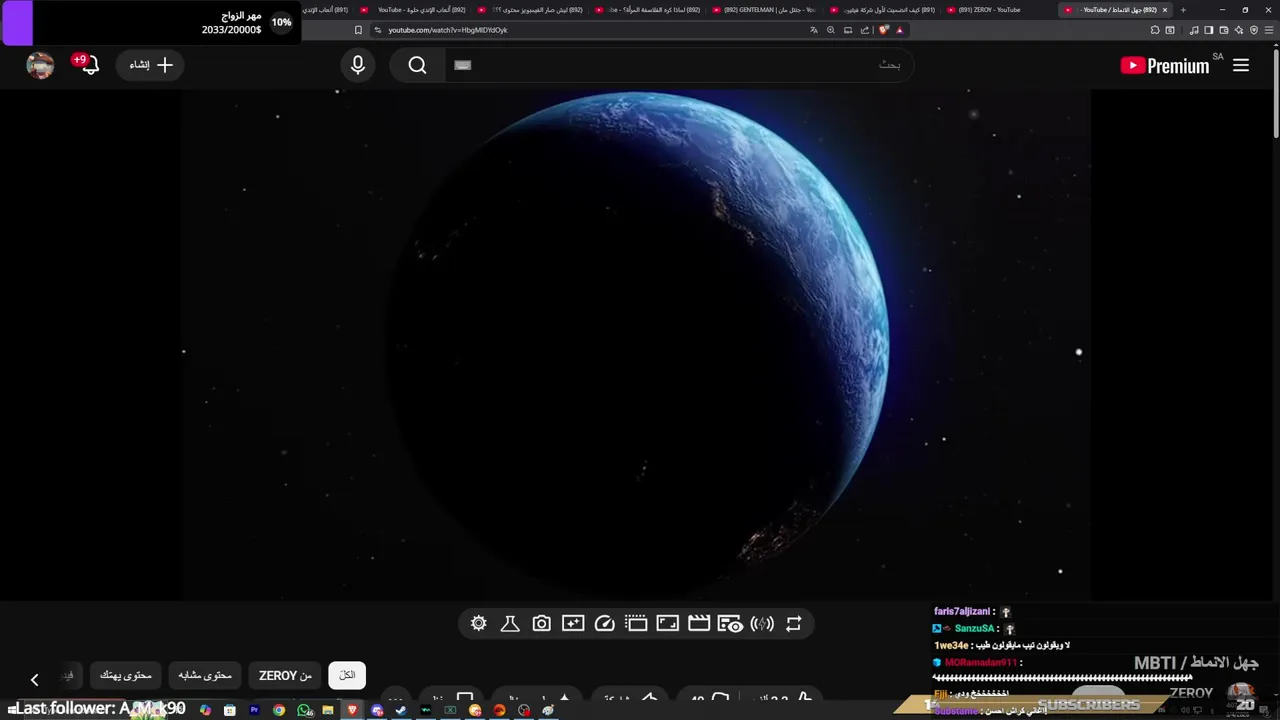Viewport: 1280px width, 720px height.
Task: Click the video player Earth frame
Action: coord(636,345)
